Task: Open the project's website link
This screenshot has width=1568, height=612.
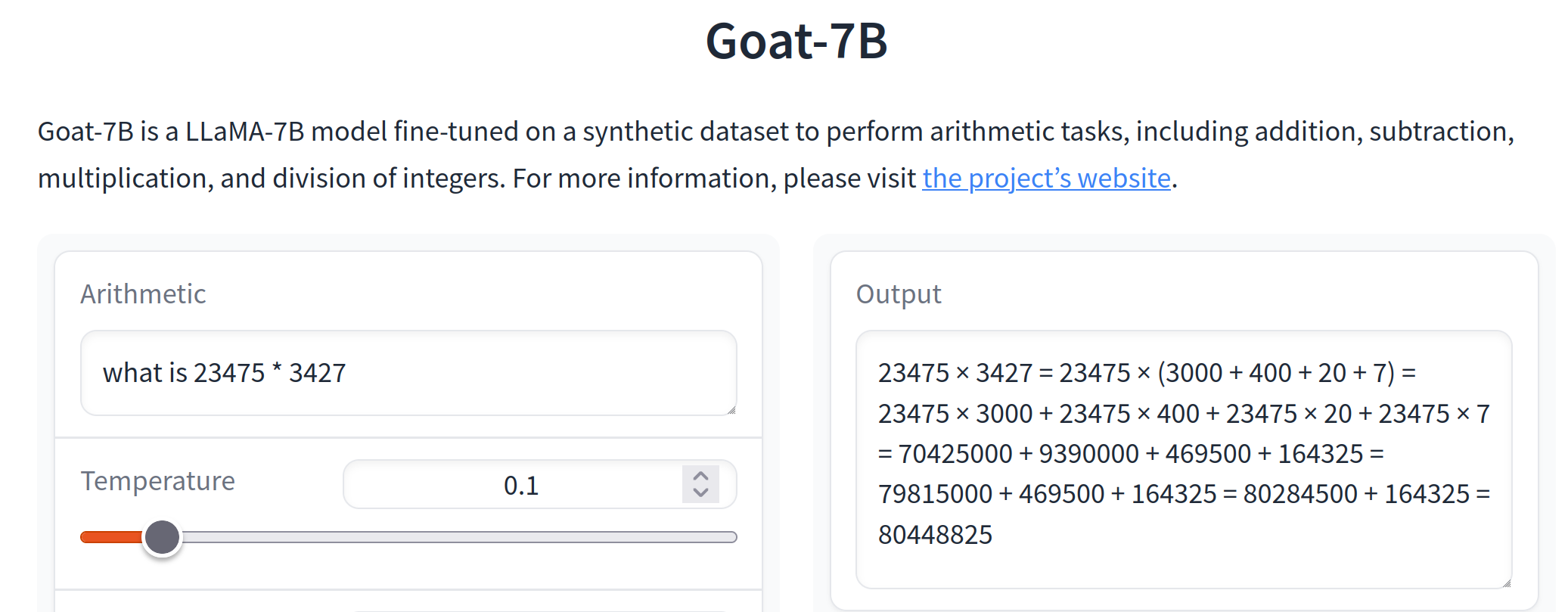Action: point(1046,179)
